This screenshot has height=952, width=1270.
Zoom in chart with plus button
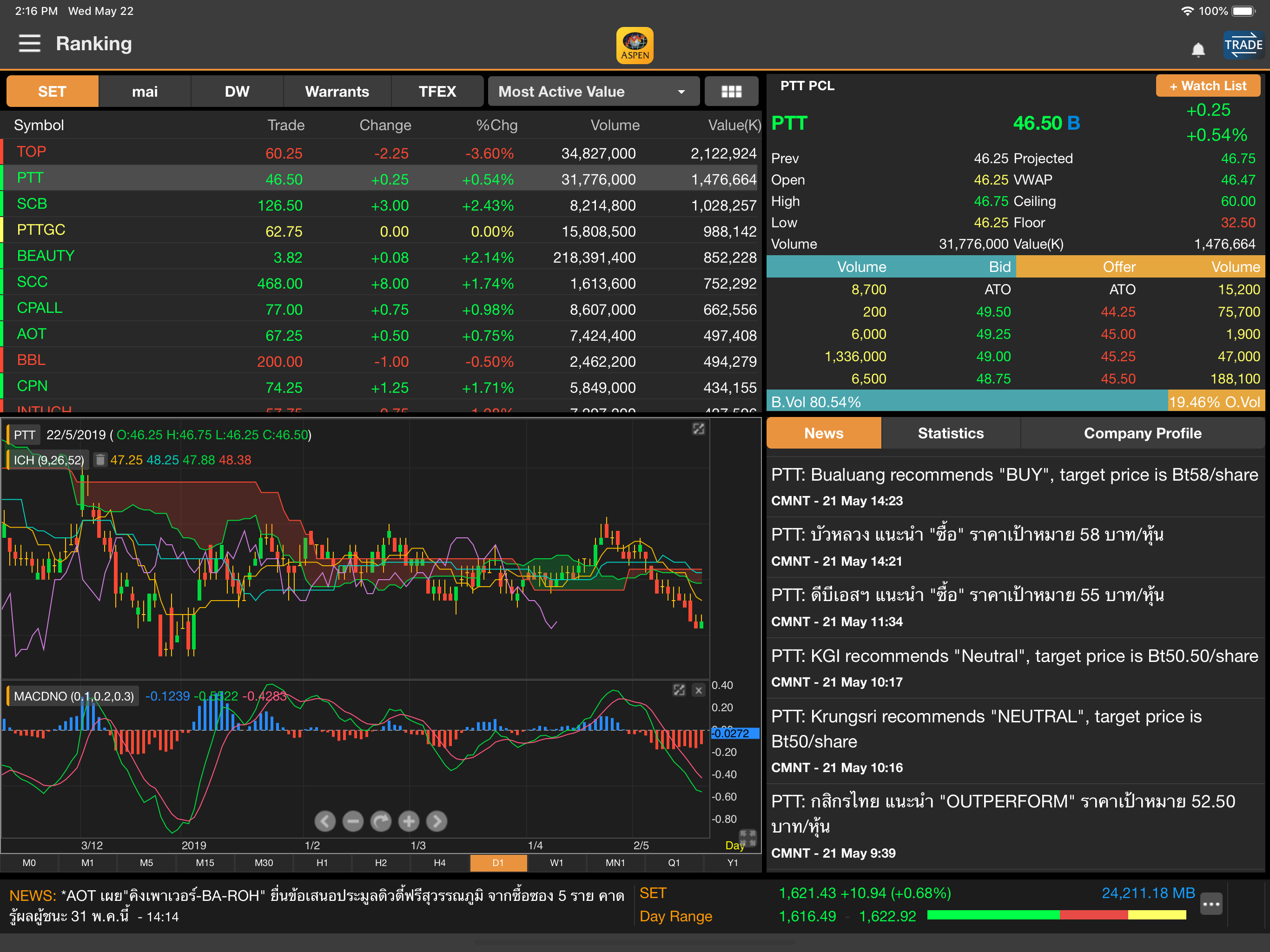(409, 821)
